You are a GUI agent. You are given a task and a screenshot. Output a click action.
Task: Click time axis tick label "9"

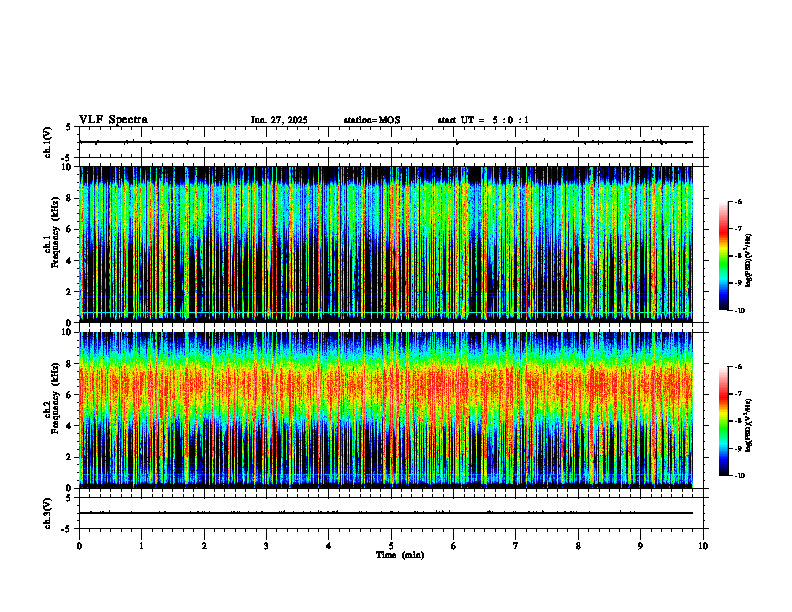click(x=640, y=546)
